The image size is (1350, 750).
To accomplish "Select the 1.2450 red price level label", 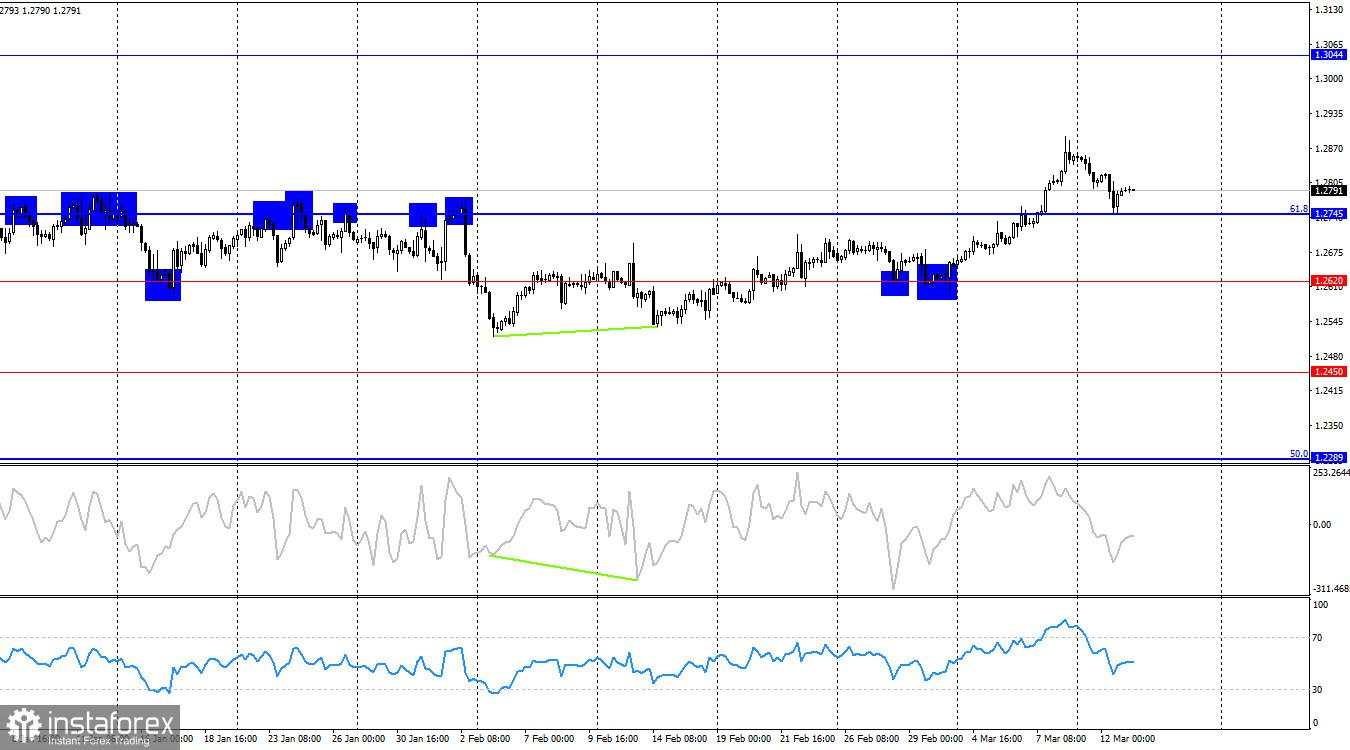I will coord(1328,372).
